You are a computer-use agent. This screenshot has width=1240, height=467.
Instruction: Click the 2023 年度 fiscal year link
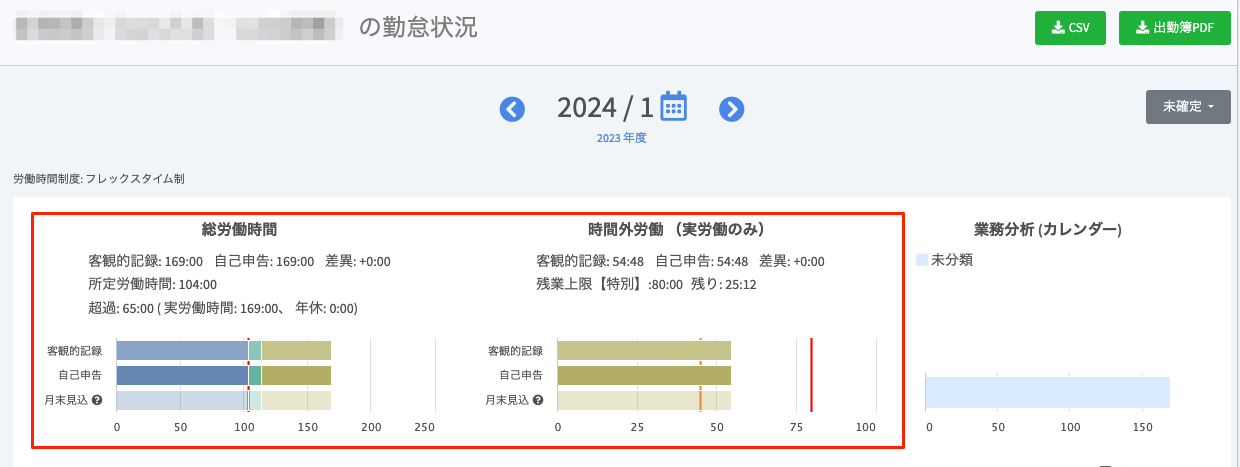tap(621, 138)
